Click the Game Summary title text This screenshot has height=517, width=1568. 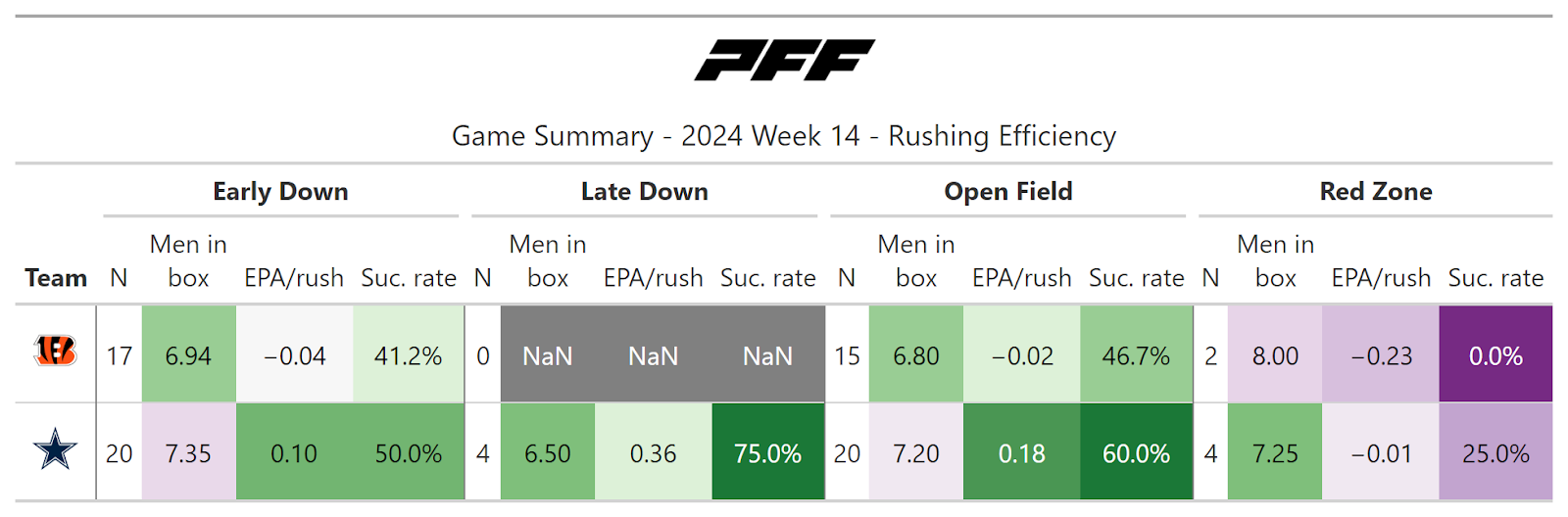click(x=783, y=136)
